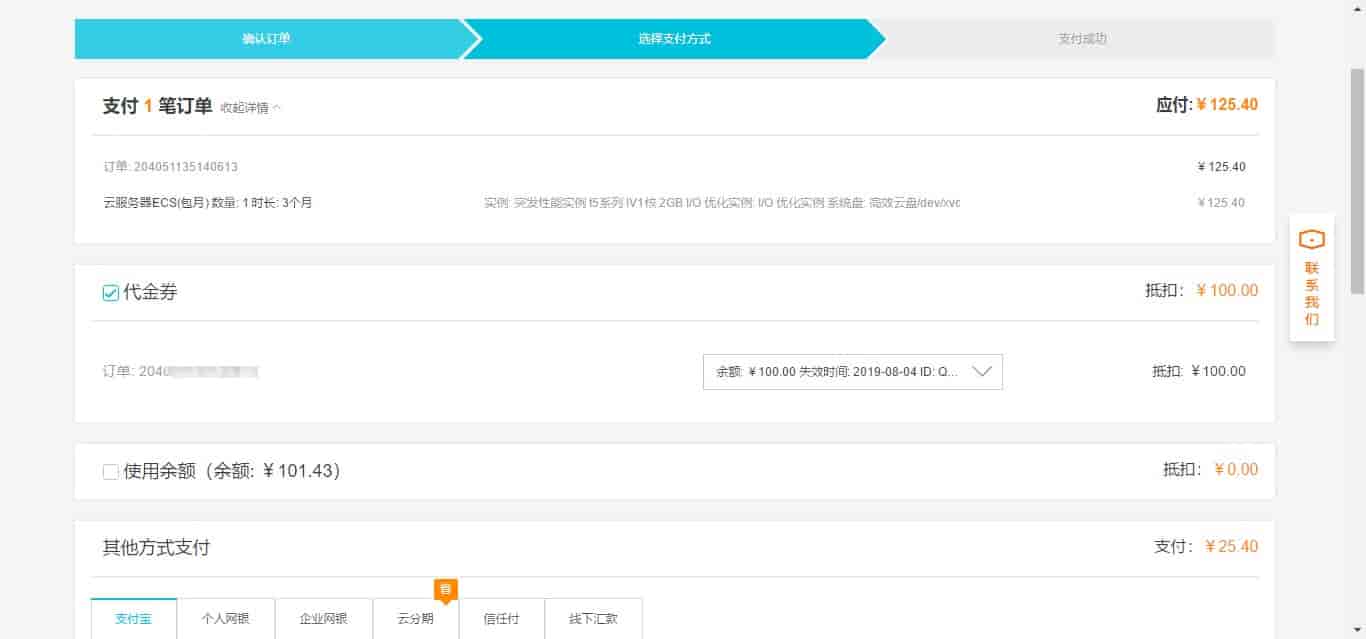
Task: Click the 使用余额 (余额: ¥101.43) label
Action: point(232,471)
